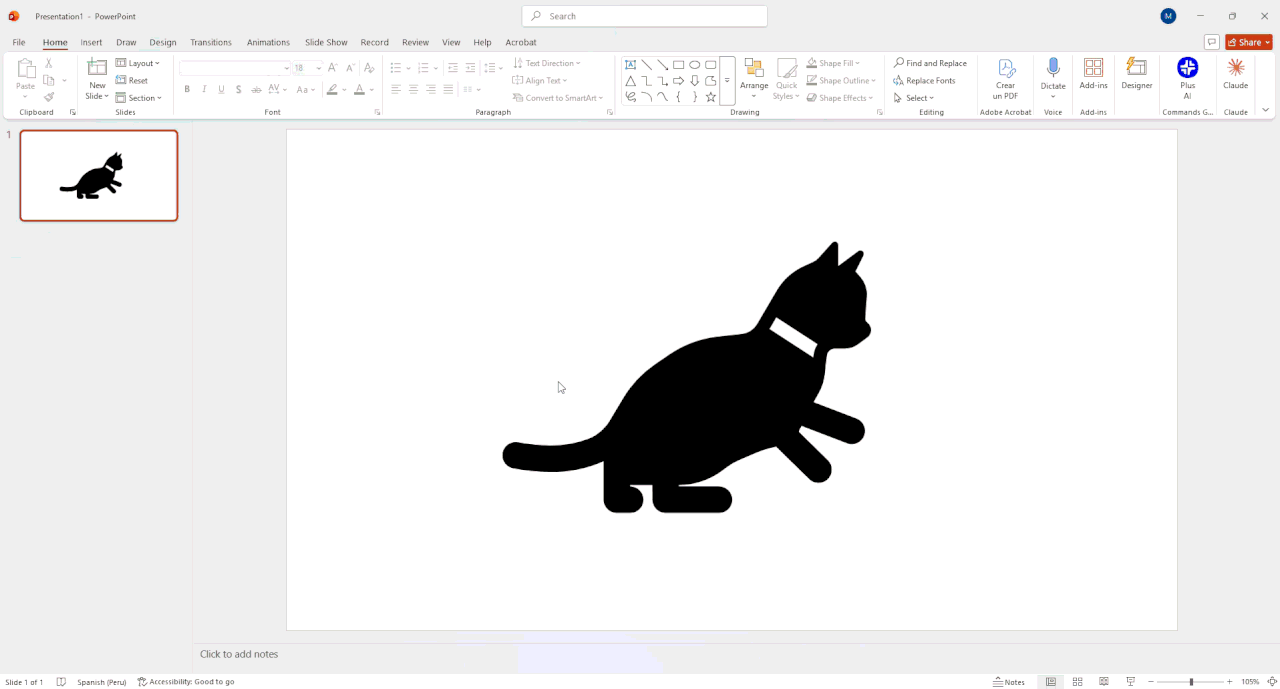The width and height of the screenshot is (1280, 689).
Task: Toggle the Notes pane button
Action: 1009,682
